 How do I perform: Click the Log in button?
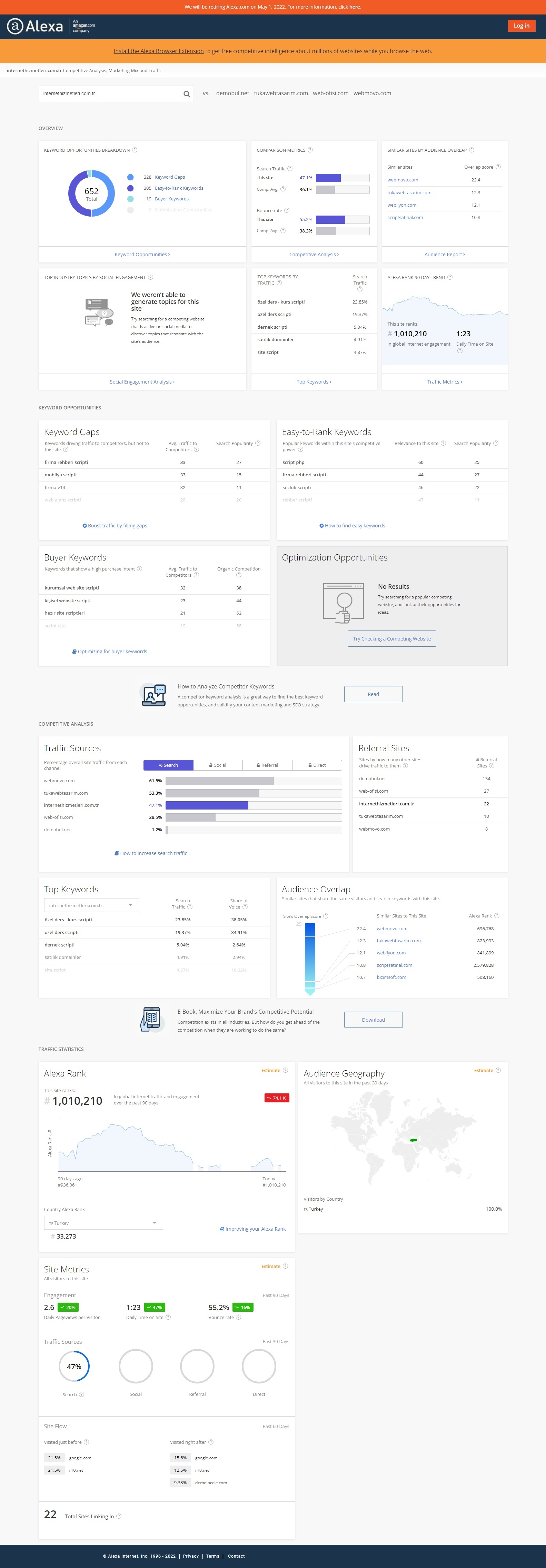coord(521,26)
